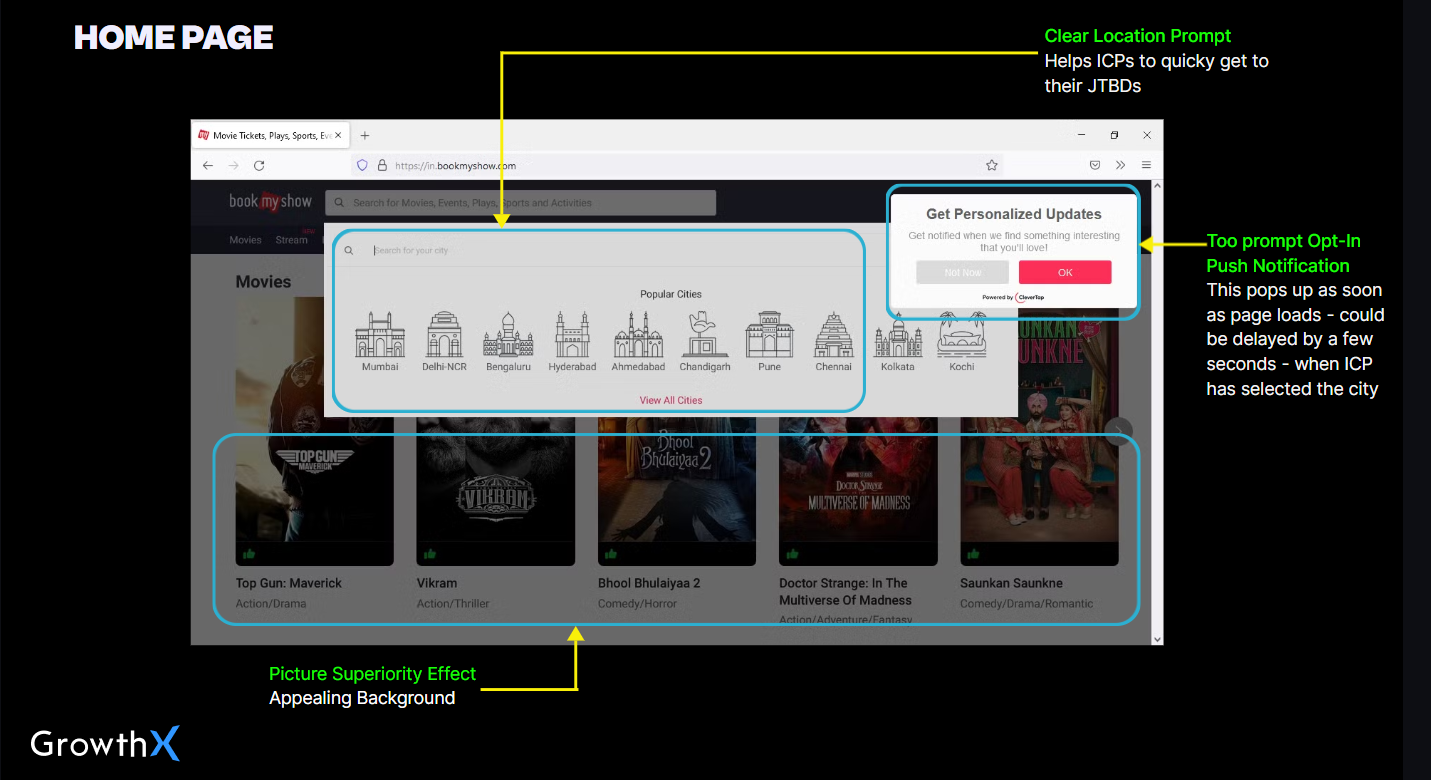Open a new browser tab
The width and height of the screenshot is (1431, 780).
coord(365,135)
